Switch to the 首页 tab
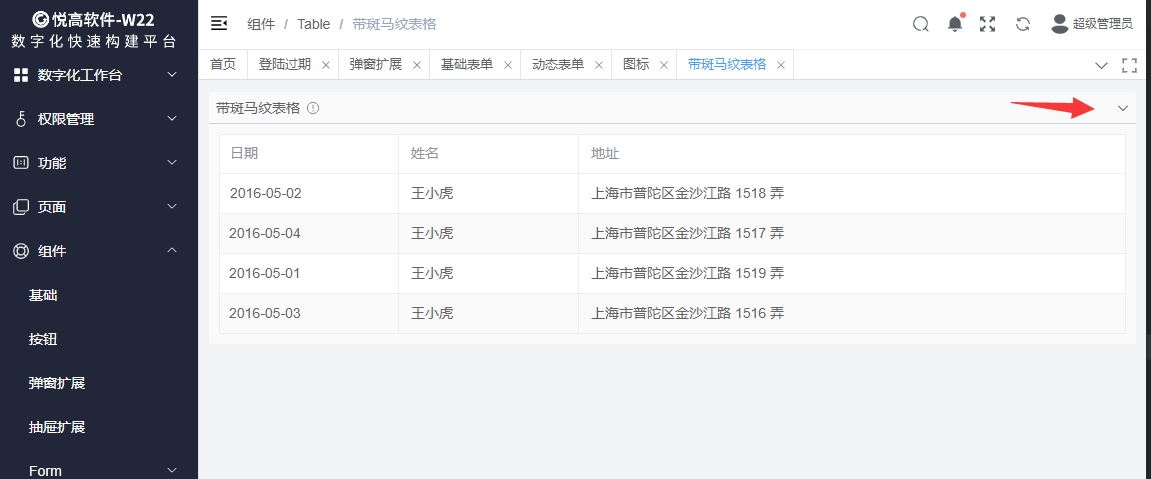Image resolution: width=1151 pixels, height=479 pixels. pos(223,64)
